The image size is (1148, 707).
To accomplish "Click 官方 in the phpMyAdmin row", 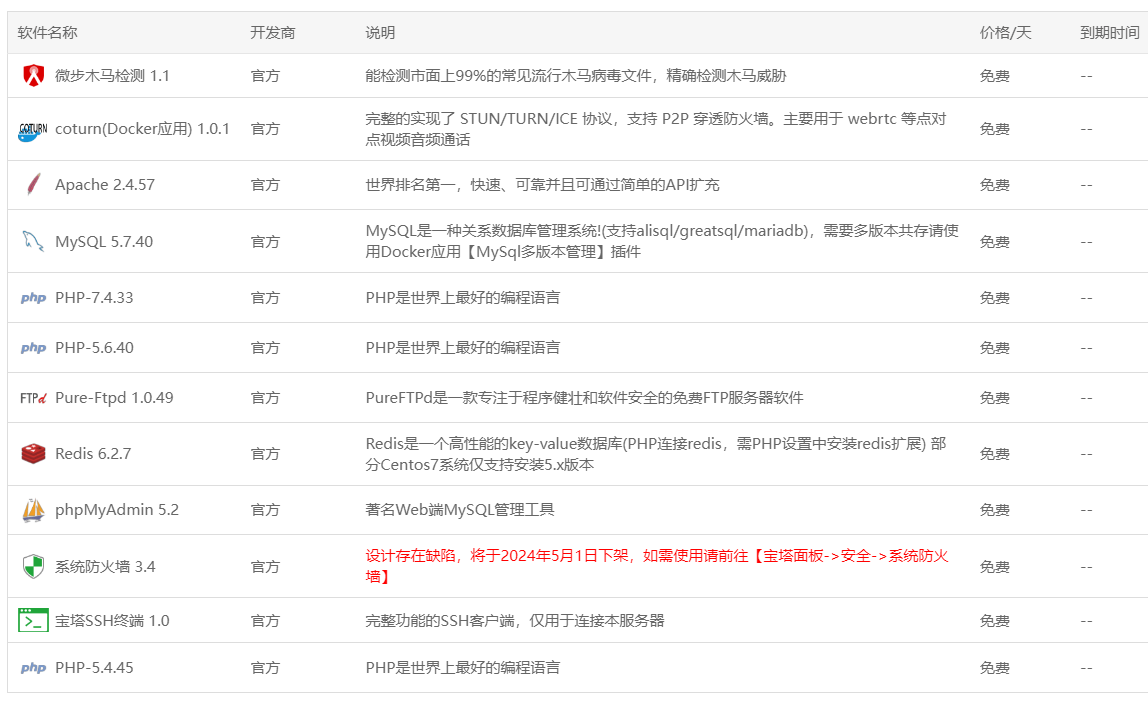I will [265, 510].
